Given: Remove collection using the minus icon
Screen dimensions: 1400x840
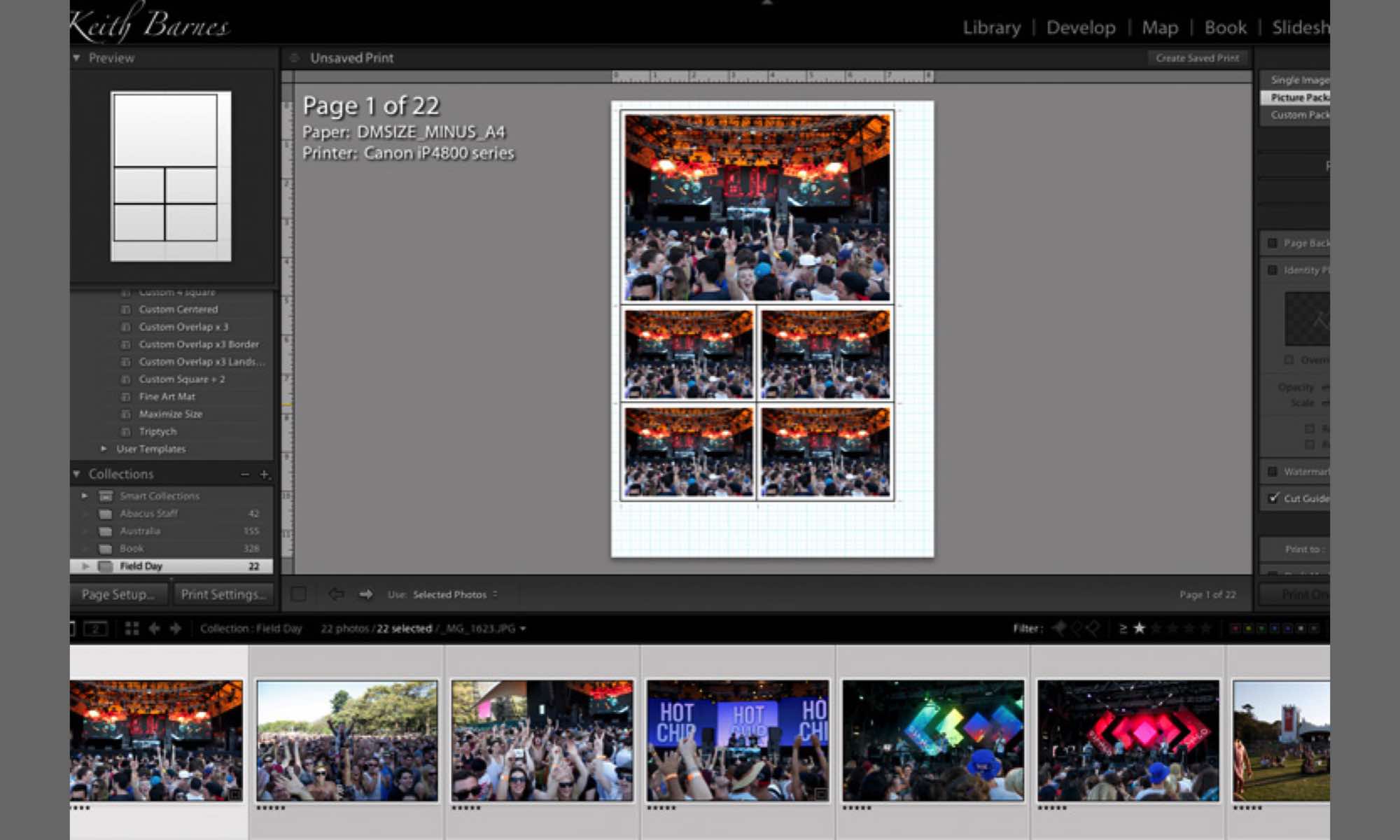Looking at the screenshot, I should (x=245, y=475).
